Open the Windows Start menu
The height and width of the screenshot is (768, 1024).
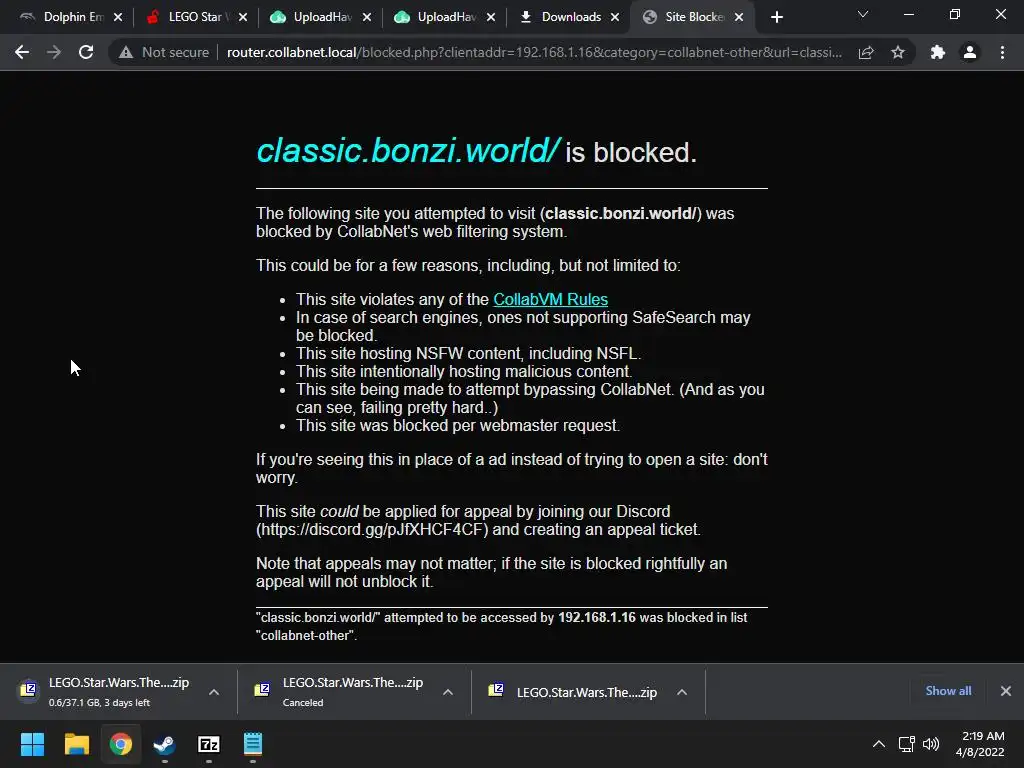(32, 744)
